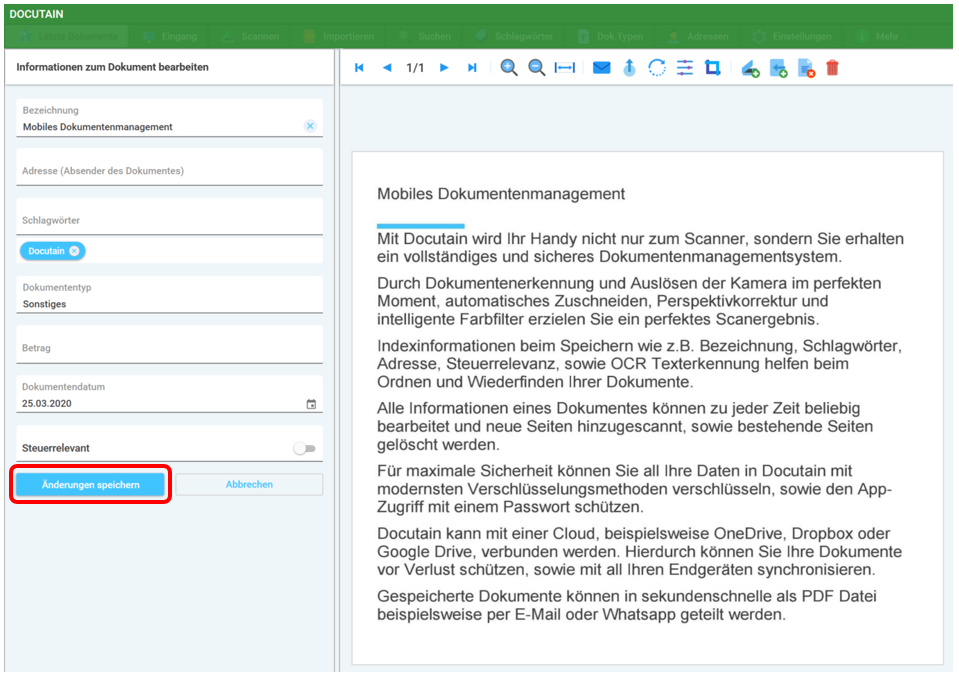Select the crop tool
959x681 pixels.
click(712, 68)
